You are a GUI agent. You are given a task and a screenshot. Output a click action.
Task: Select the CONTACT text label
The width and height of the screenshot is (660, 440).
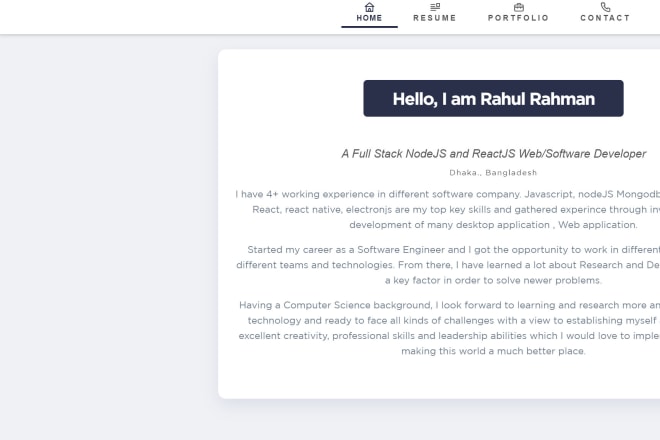coord(605,18)
